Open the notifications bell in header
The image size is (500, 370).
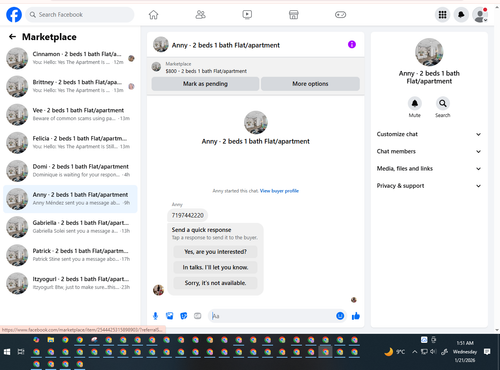pos(461,15)
